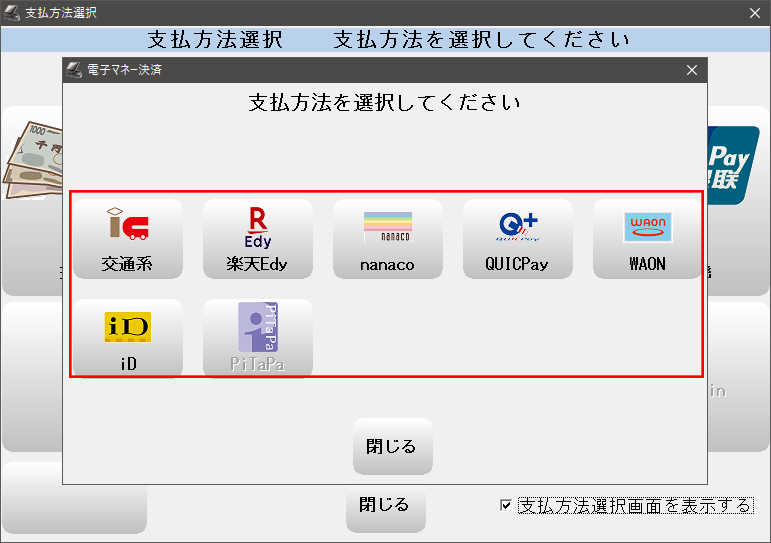The height and width of the screenshot is (543, 771).
Task: Click the dialog heading 支払方法を選択してください
Action: [385, 103]
